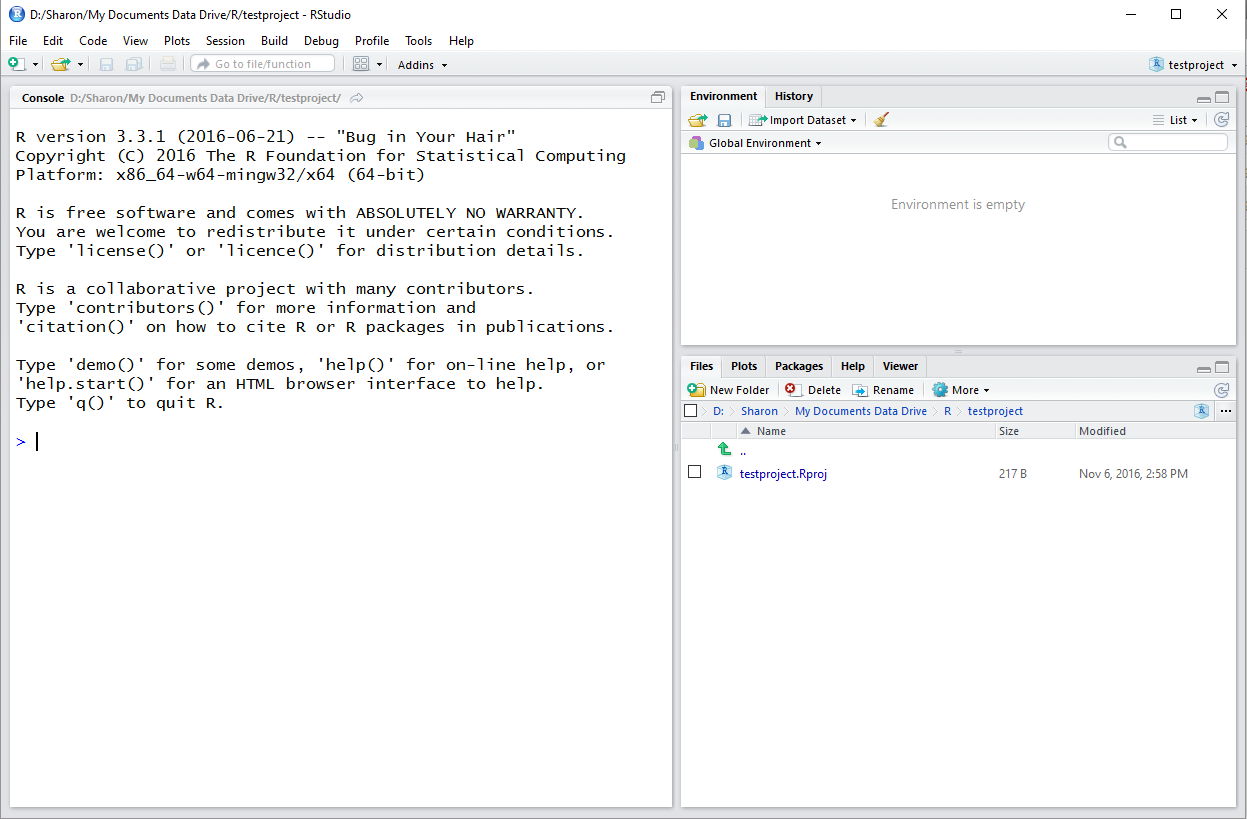Open the panes layout dropdown arrow

(379, 65)
